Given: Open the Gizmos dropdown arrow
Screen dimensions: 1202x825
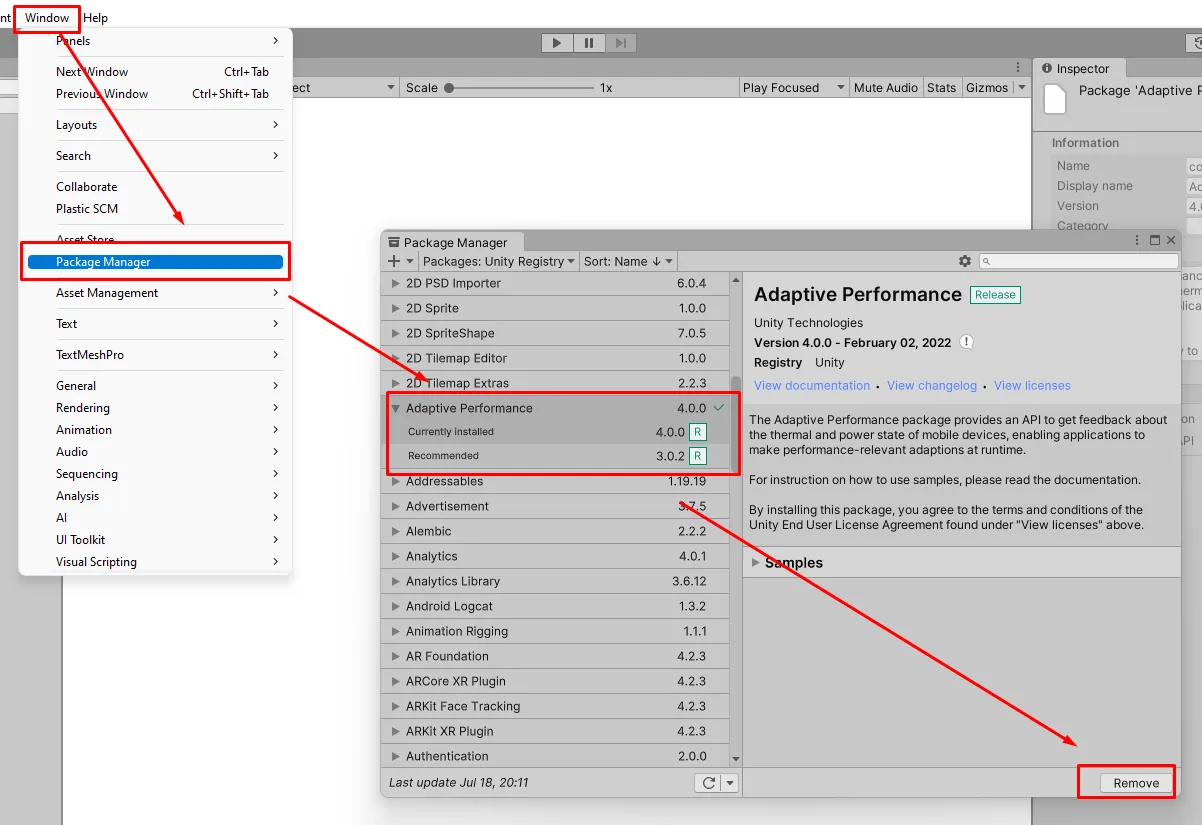Looking at the screenshot, I should [1021, 88].
